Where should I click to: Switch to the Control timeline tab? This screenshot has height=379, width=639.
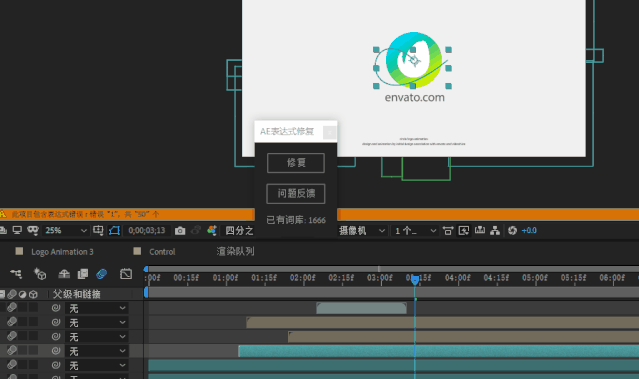[x=162, y=252]
